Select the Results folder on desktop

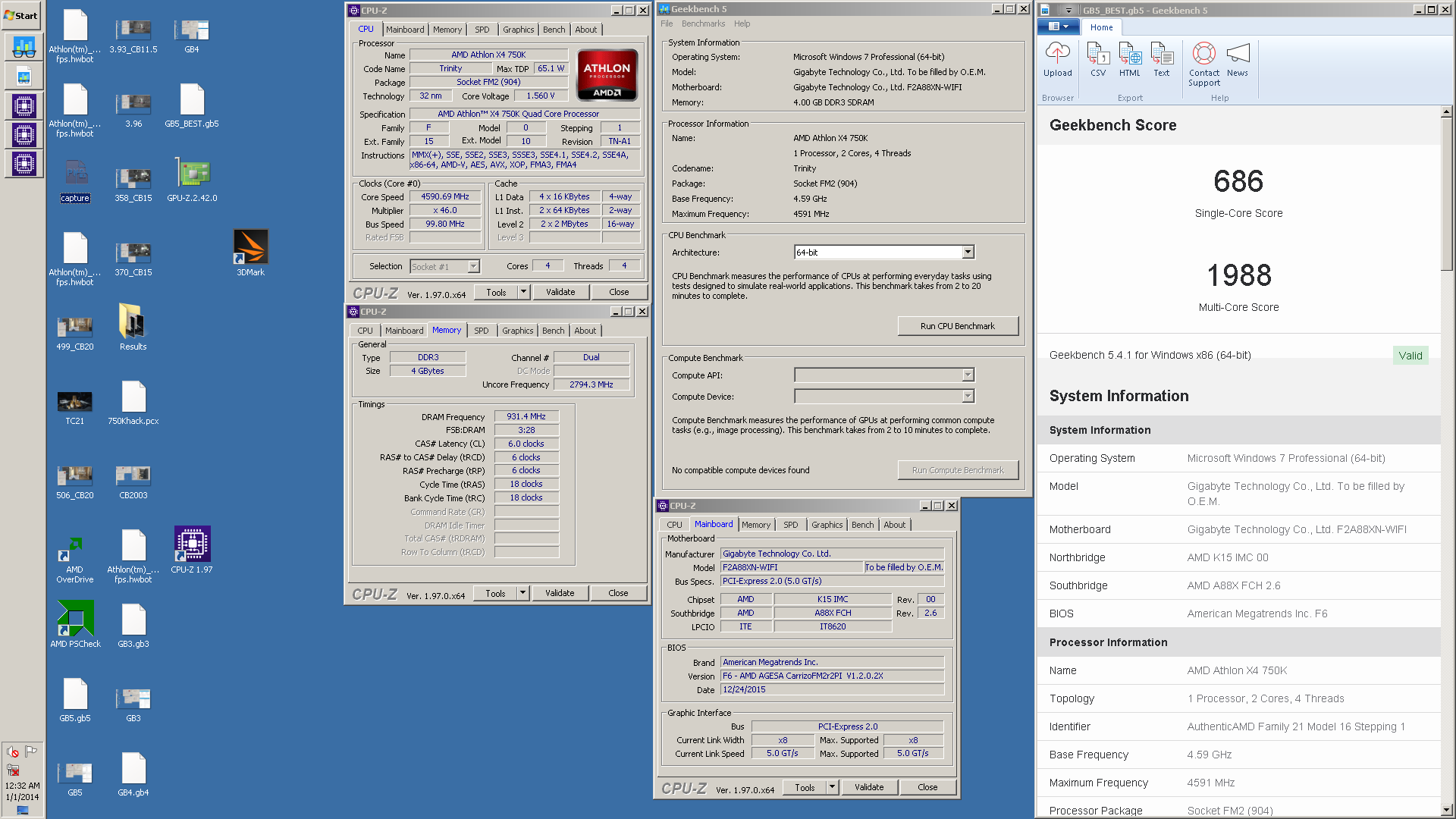tap(133, 327)
